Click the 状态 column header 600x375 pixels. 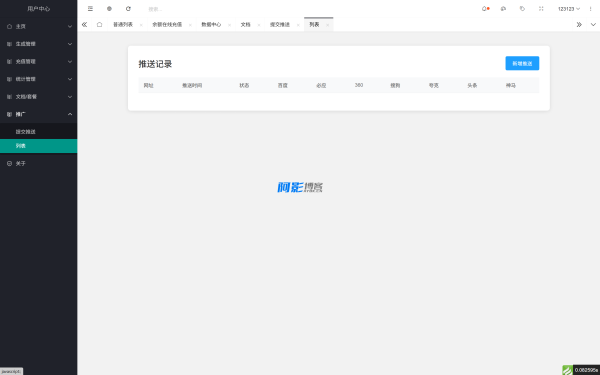[x=244, y=85]
